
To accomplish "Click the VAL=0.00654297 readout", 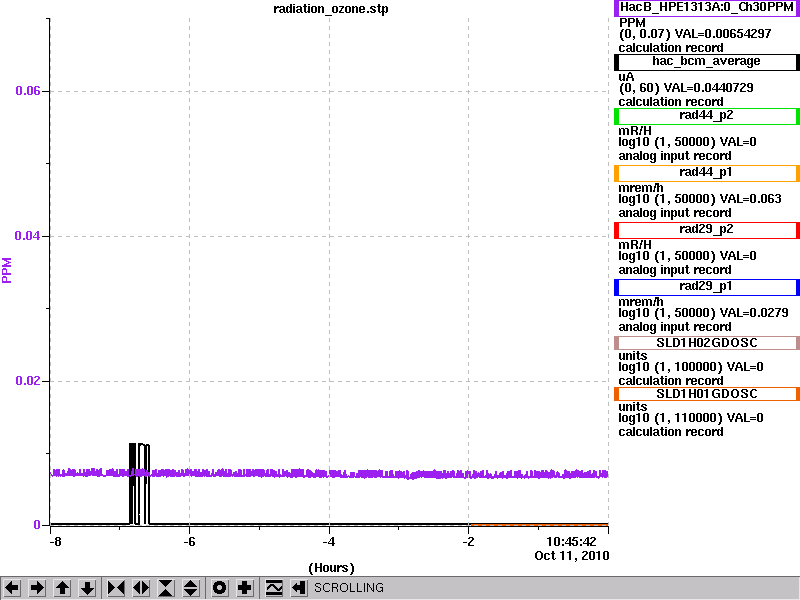I will (x=723, y=34).
